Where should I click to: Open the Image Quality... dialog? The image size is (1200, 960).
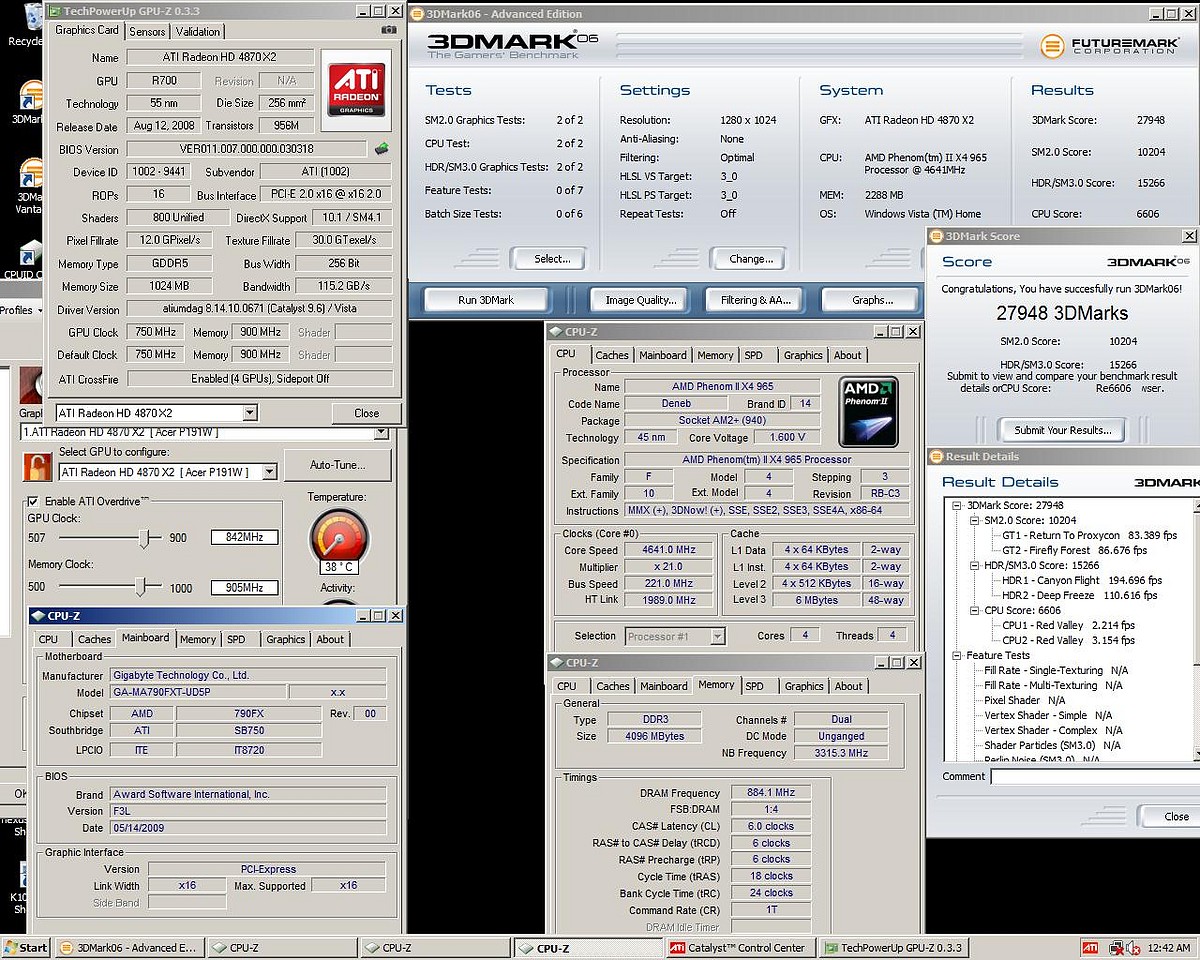641,300
